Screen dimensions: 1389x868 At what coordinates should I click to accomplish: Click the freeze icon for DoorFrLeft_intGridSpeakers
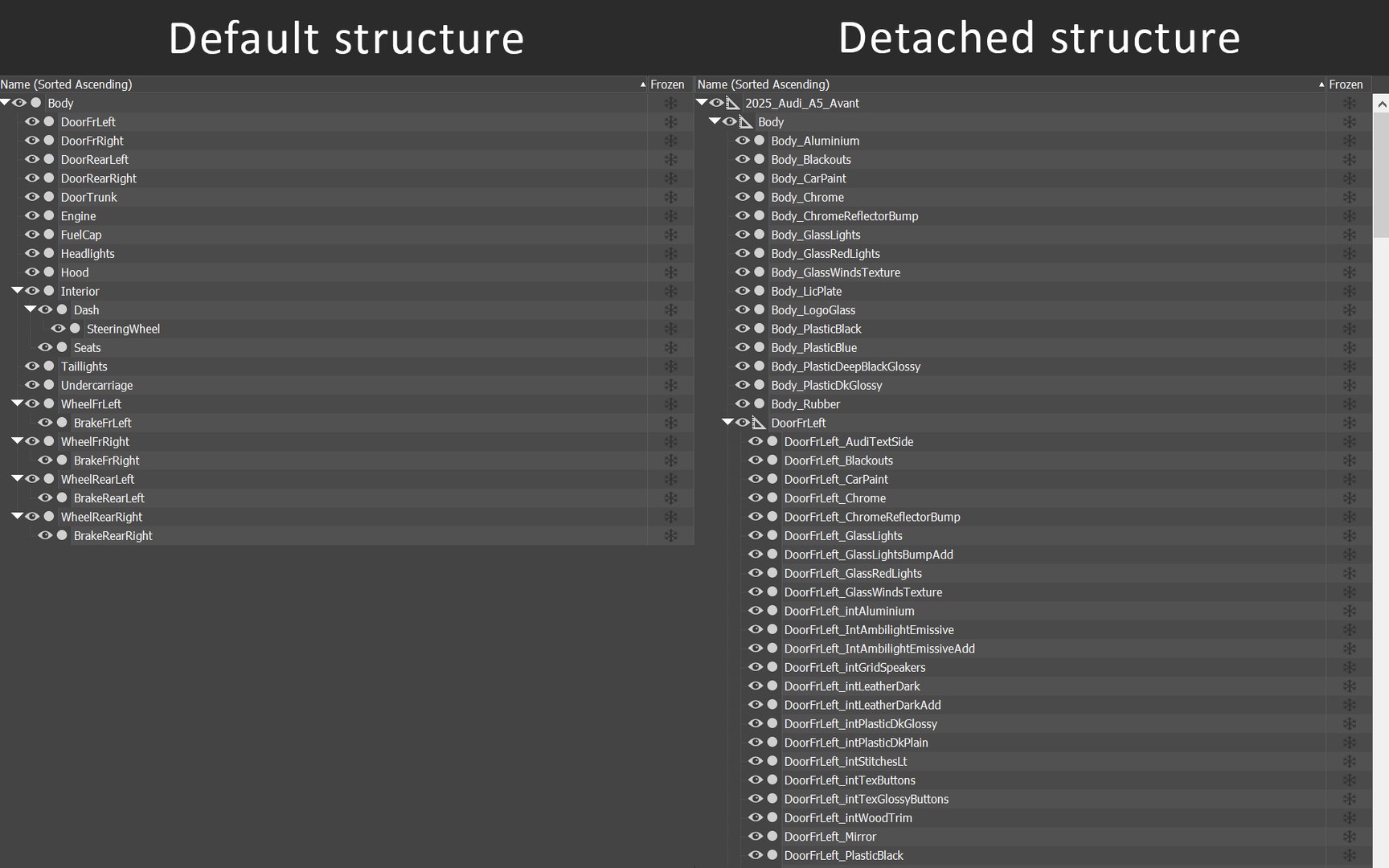(x=1350, y=667)
